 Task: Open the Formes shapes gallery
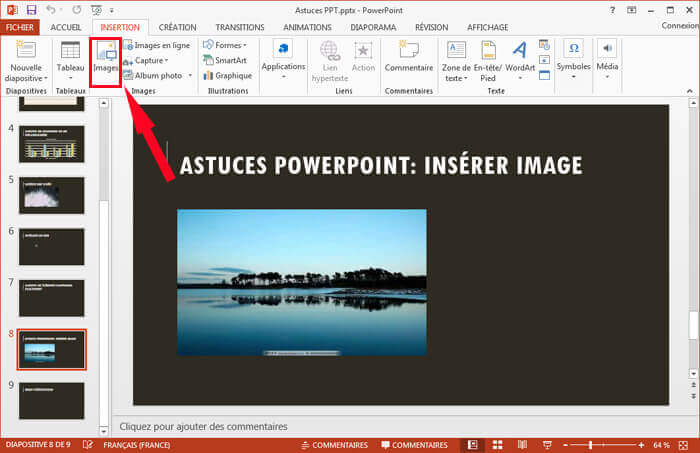tap(225, 45)
